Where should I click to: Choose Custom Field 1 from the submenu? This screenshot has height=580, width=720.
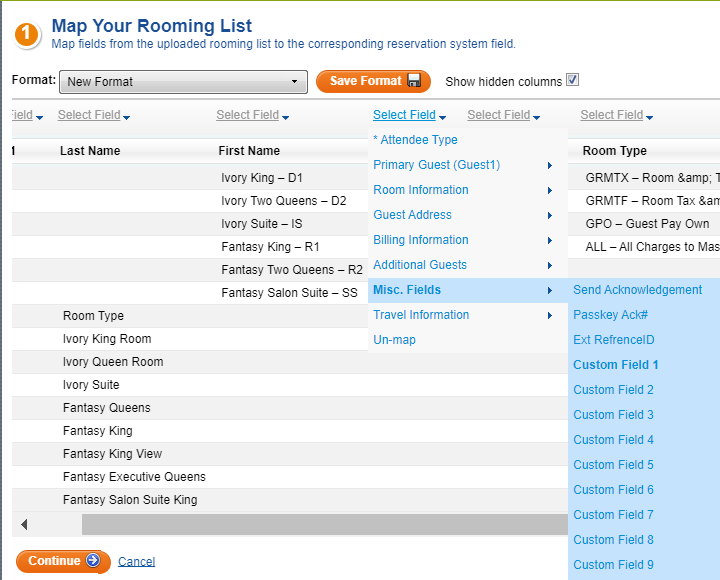tap(615, 365)
